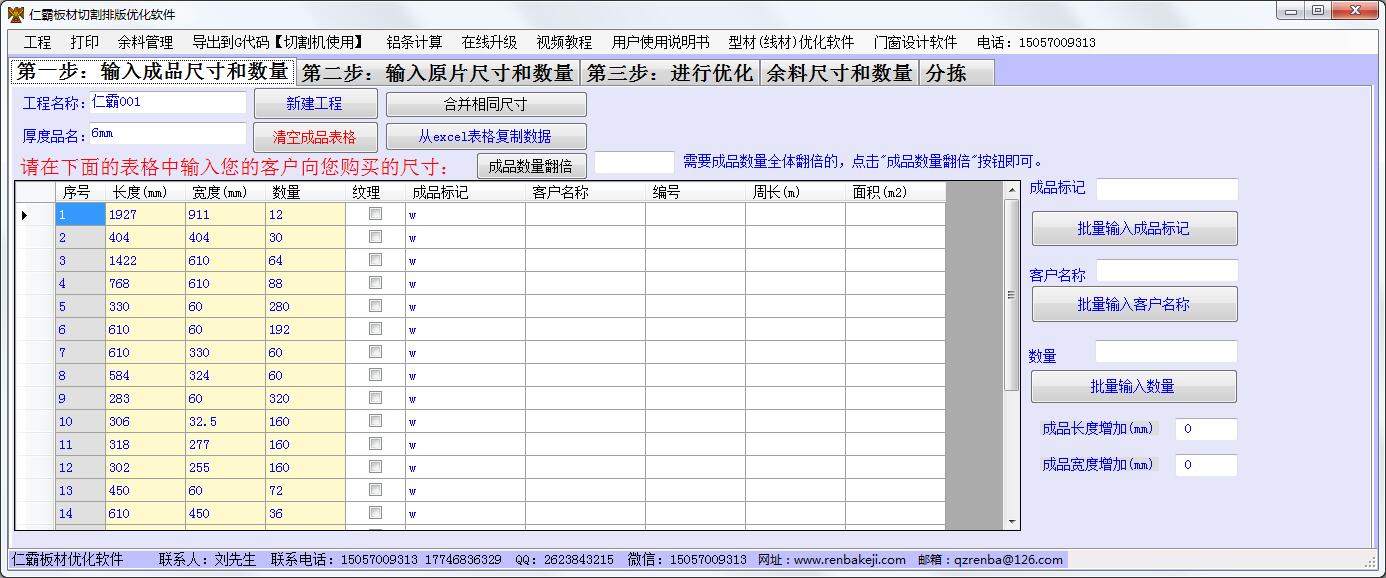This screenshot has width=1386, height=578.
Task: Toggle 纹理 checkbox in row 7
Action: [x=375, y=352]
